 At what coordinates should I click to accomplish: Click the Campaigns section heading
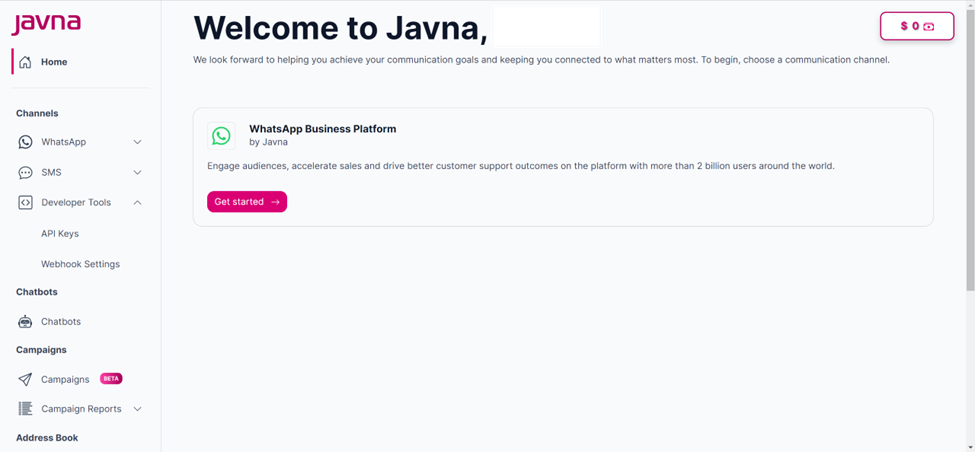click(41, 350)
